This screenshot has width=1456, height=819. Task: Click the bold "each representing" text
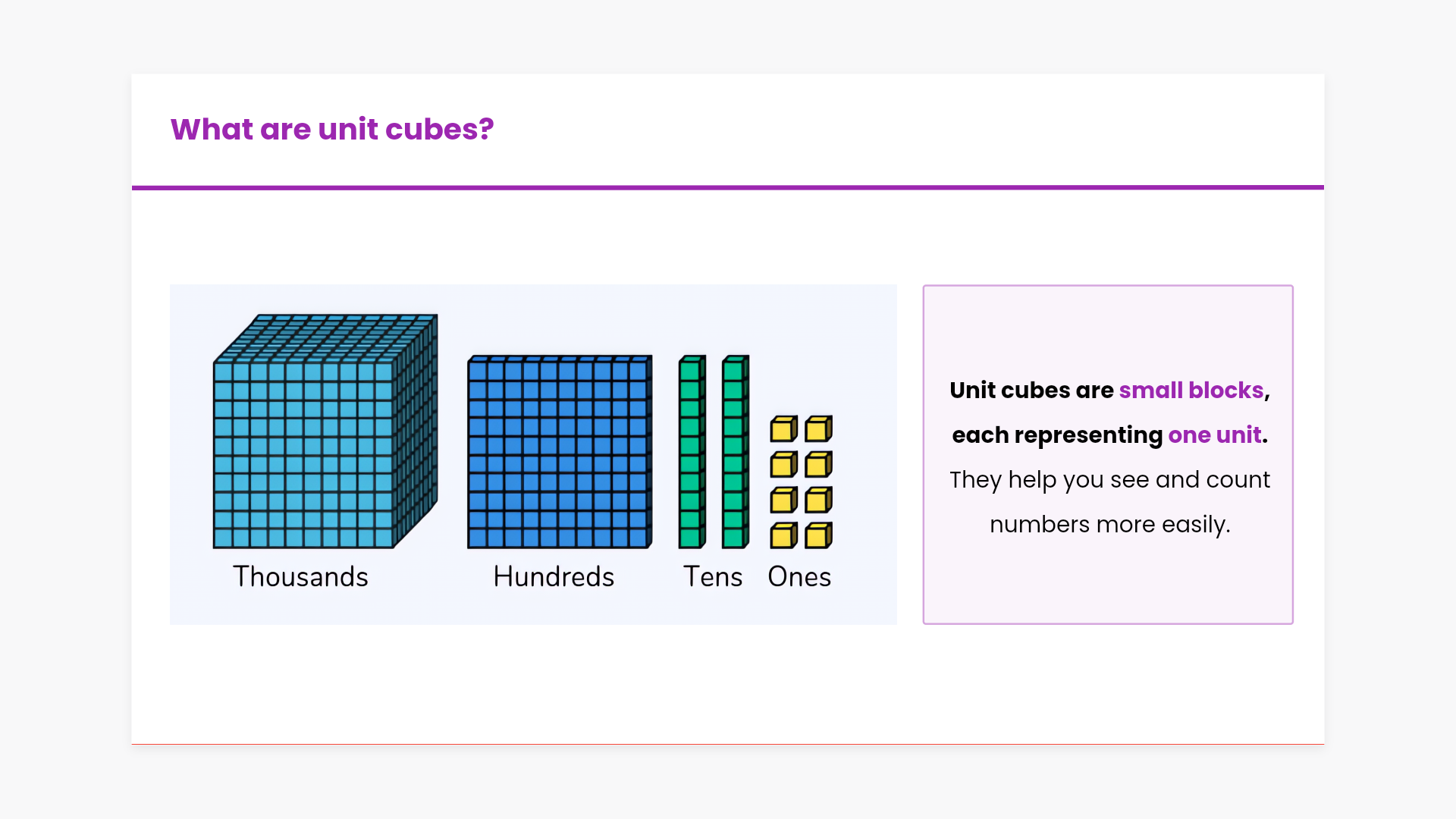click(x=1056, y=435)
